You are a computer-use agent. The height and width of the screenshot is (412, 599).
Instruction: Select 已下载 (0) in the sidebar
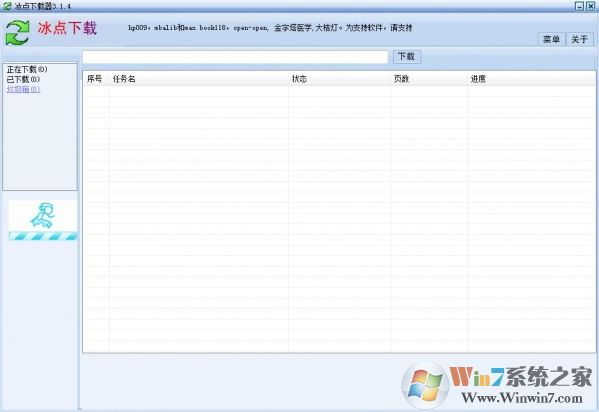(x=23, y=79)
